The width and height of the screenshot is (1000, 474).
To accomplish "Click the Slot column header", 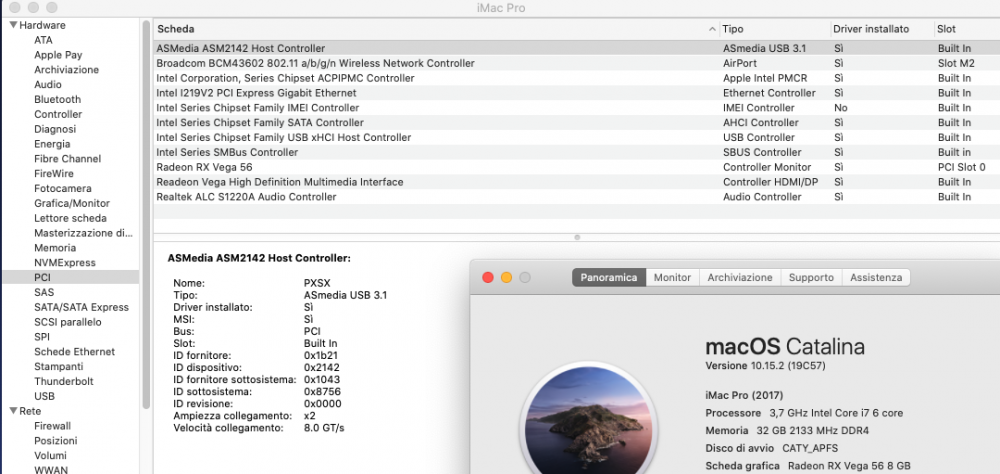I will 966,29.
